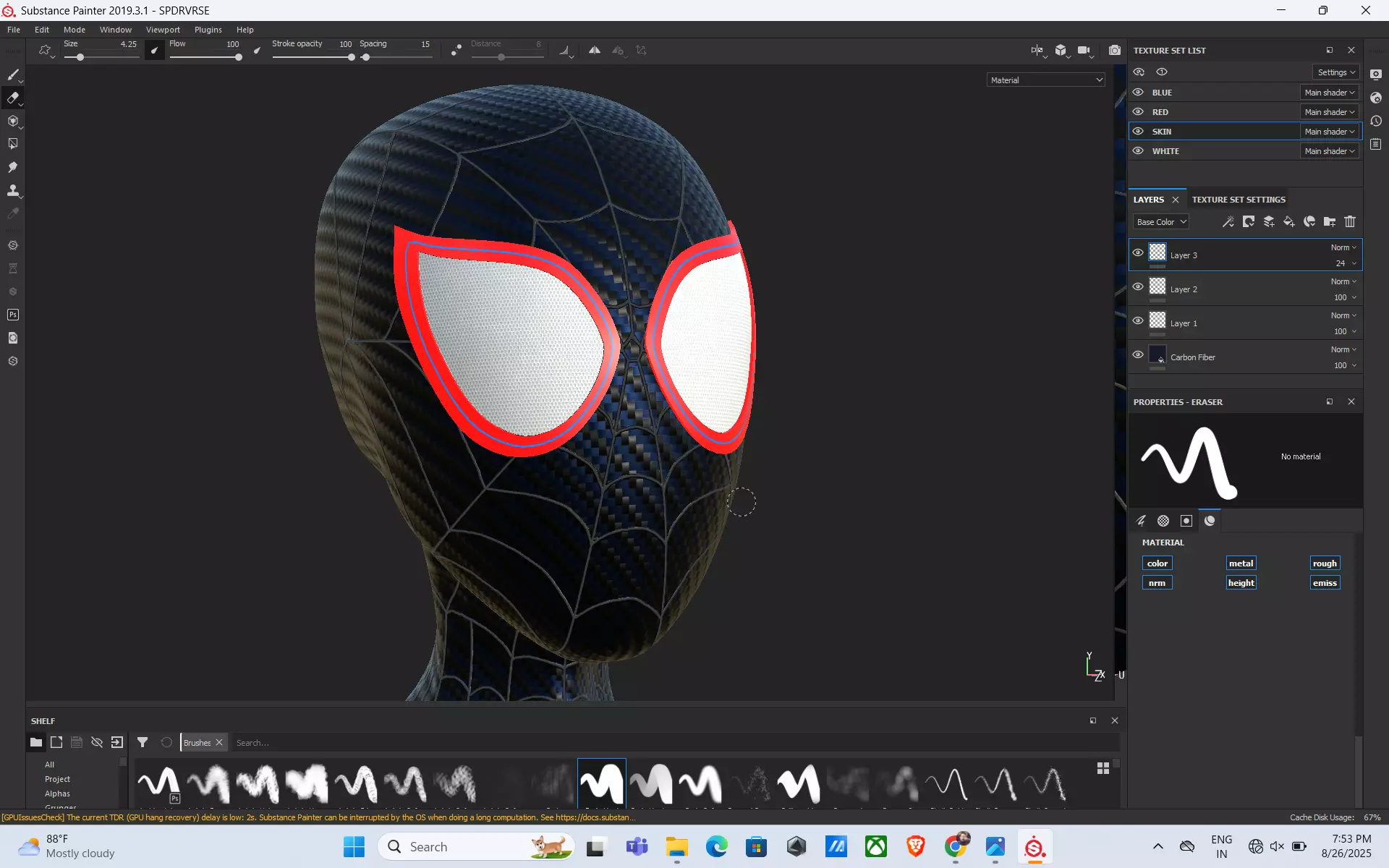1389x868 pixels.
Task: Select the Clone stamp tool
Action: point(13,190)
